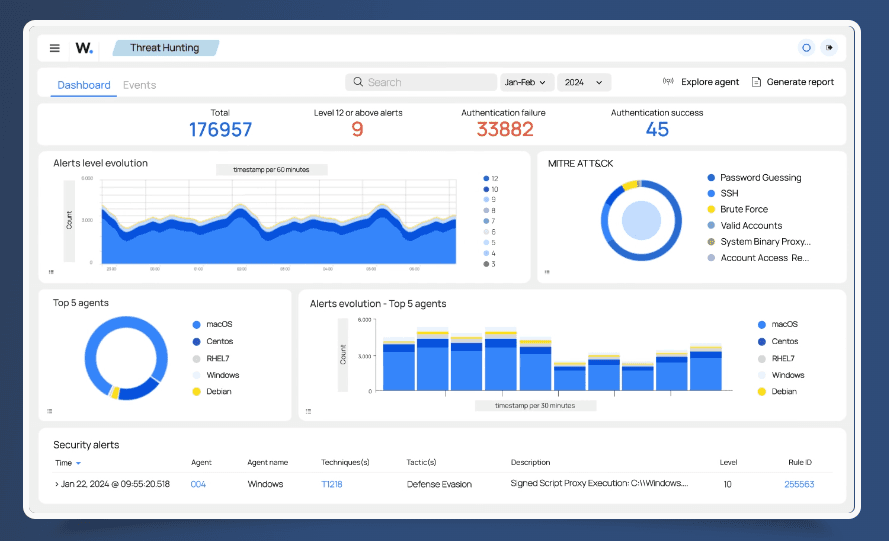Click the Generate report document icon

[756, 82]
